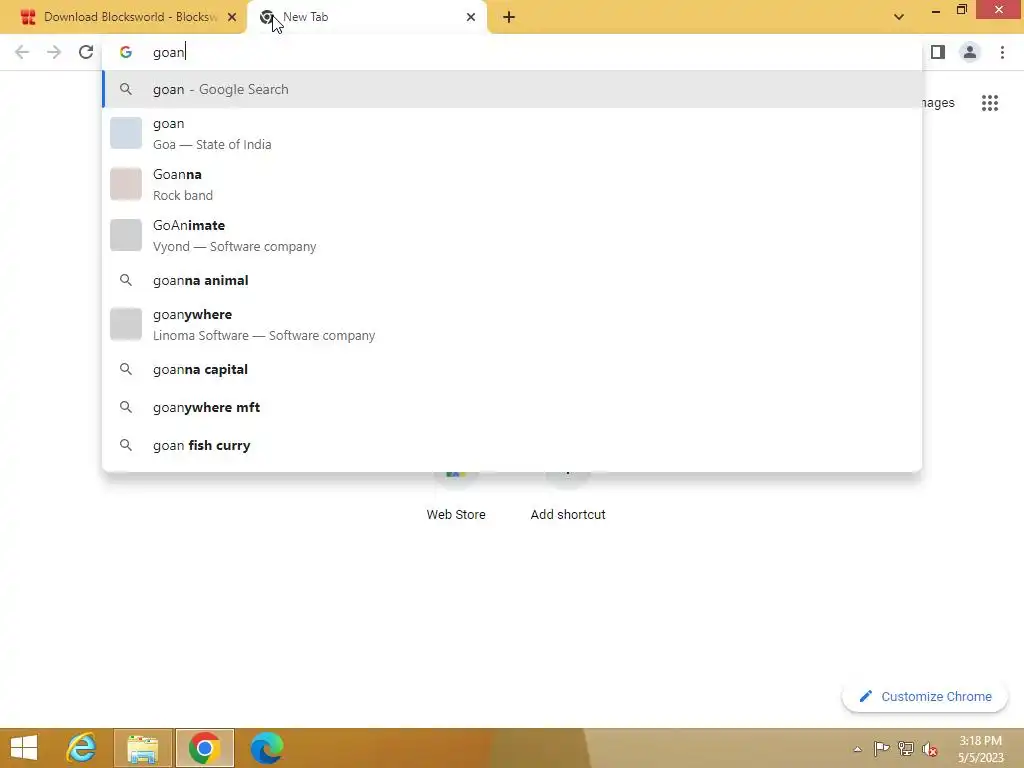
Task: Select GoAnimate Vyond suggestion
Action: (512, 235)
